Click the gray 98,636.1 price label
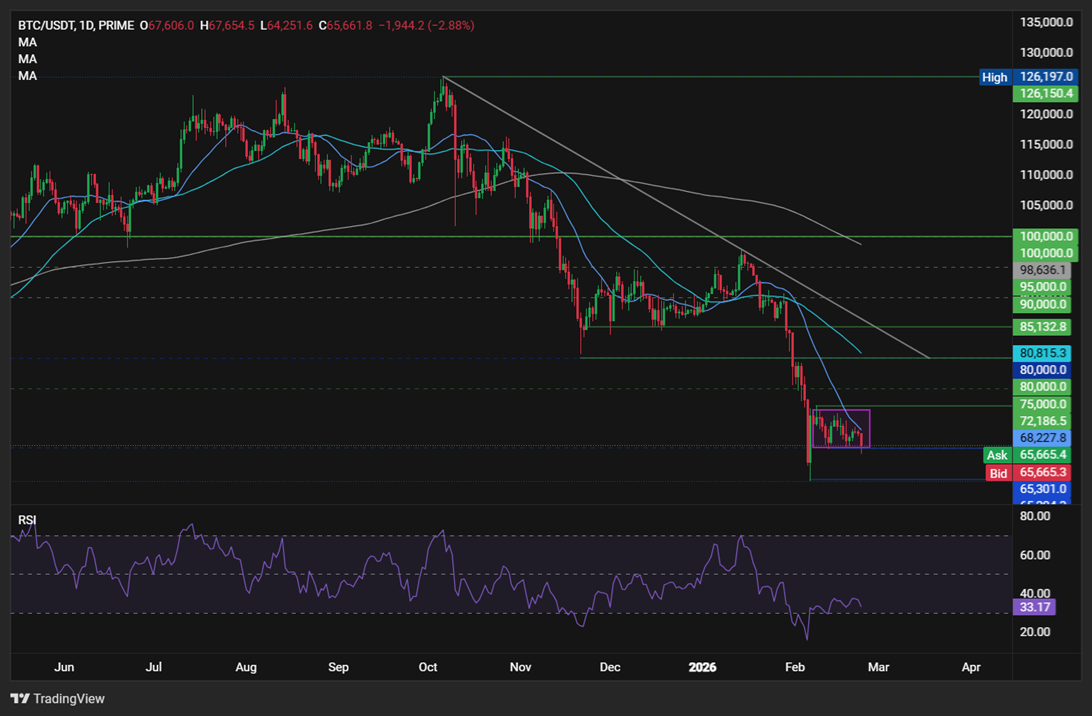Viewport: 1092px width, 716px height. (x=1043, y=269)
